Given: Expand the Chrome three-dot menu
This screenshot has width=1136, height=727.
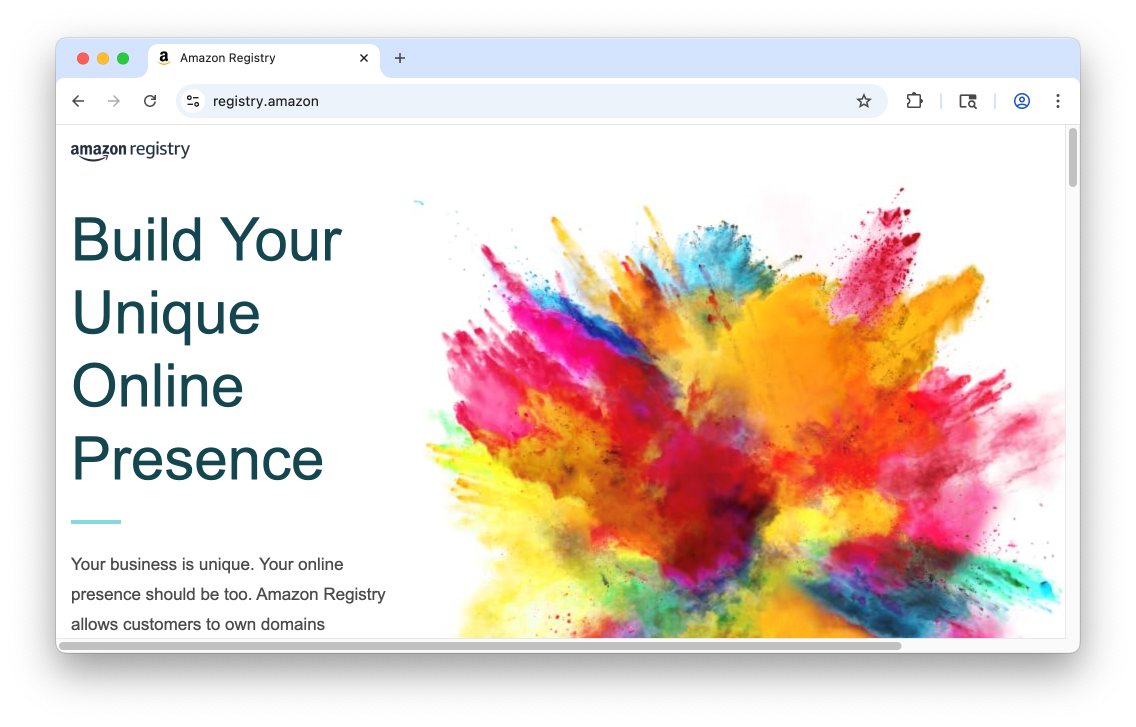Looking at the screenshot, I should (x=1058, y=101).
